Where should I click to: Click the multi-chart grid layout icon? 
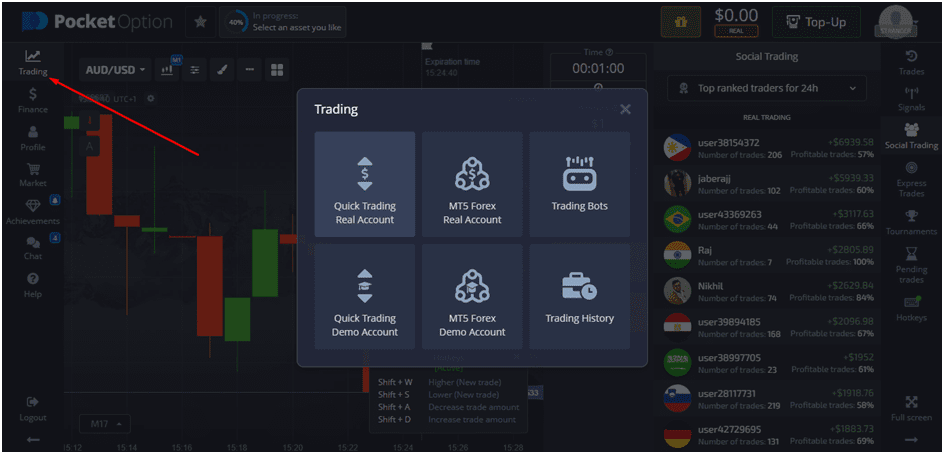point(277,70)
